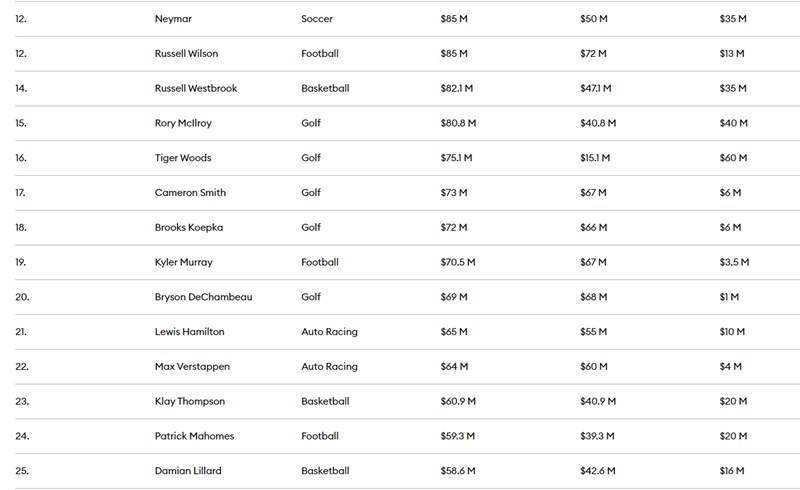Select the $3.5 M value in Kyler Murray's row
This screenshot has height=490, width=800.
click(x=734, y=263)
